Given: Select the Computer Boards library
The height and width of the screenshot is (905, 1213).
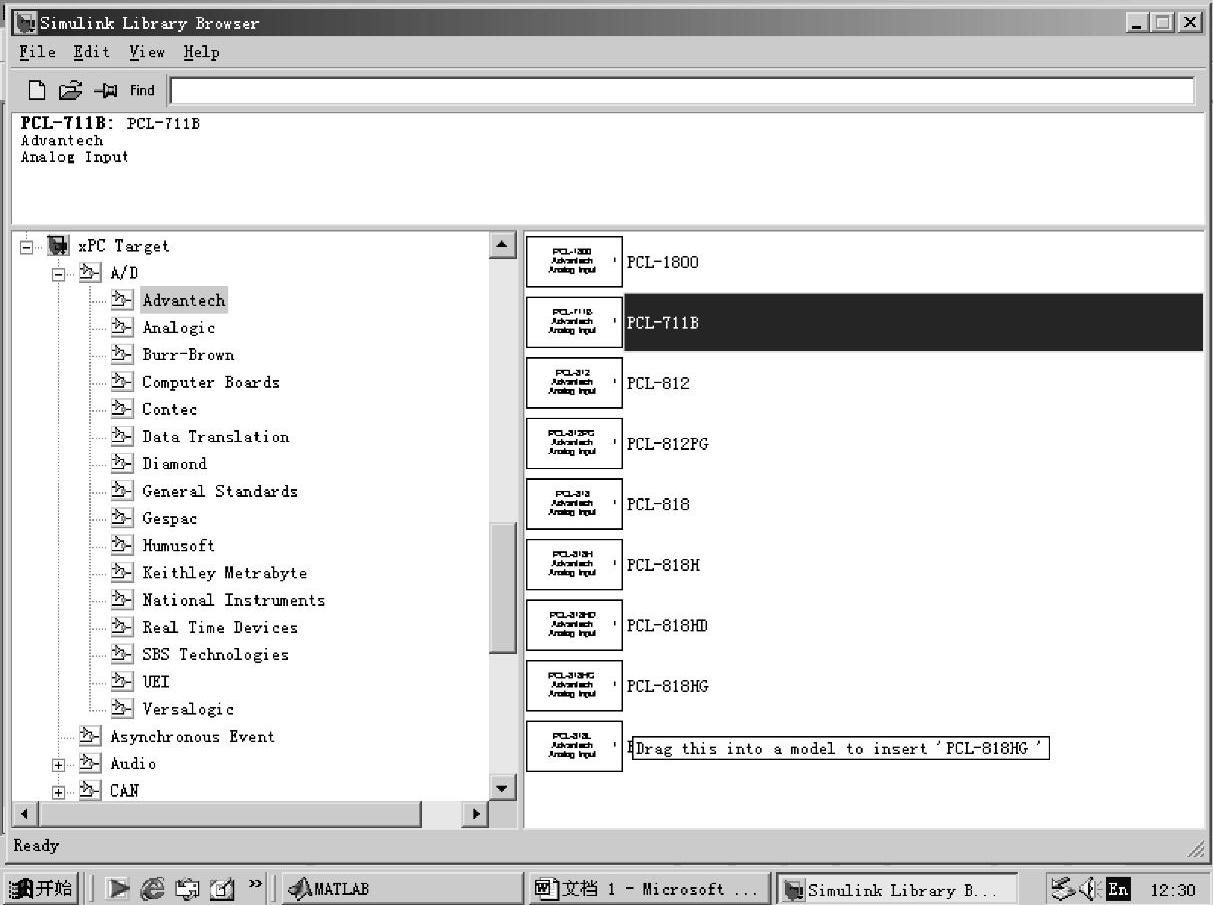Looking at the screenshot, I should click(x=211, y=382).
